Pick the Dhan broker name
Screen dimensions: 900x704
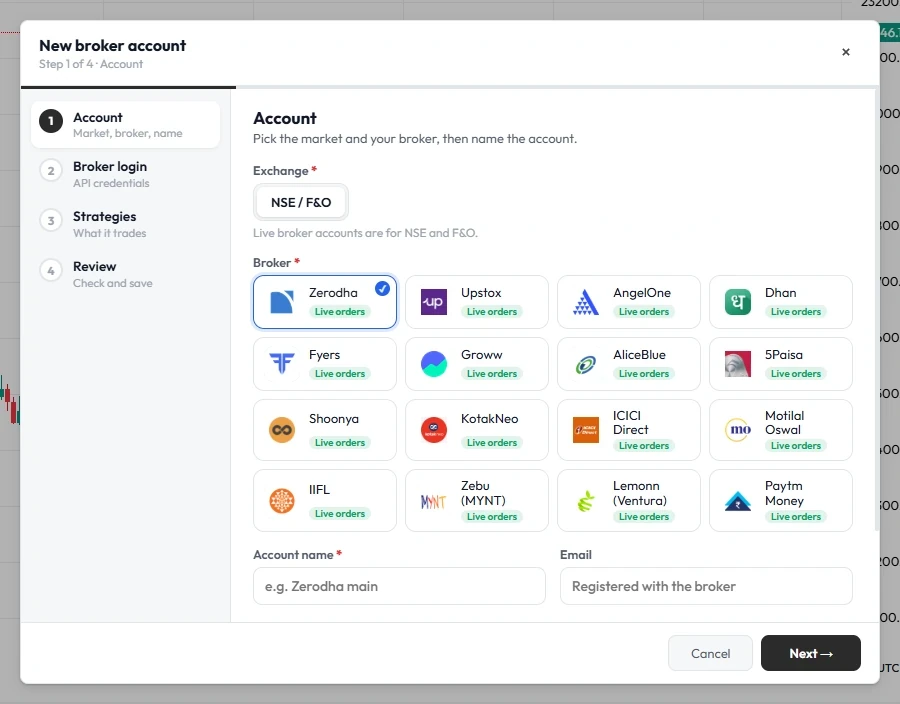click(x=781, y=293)
